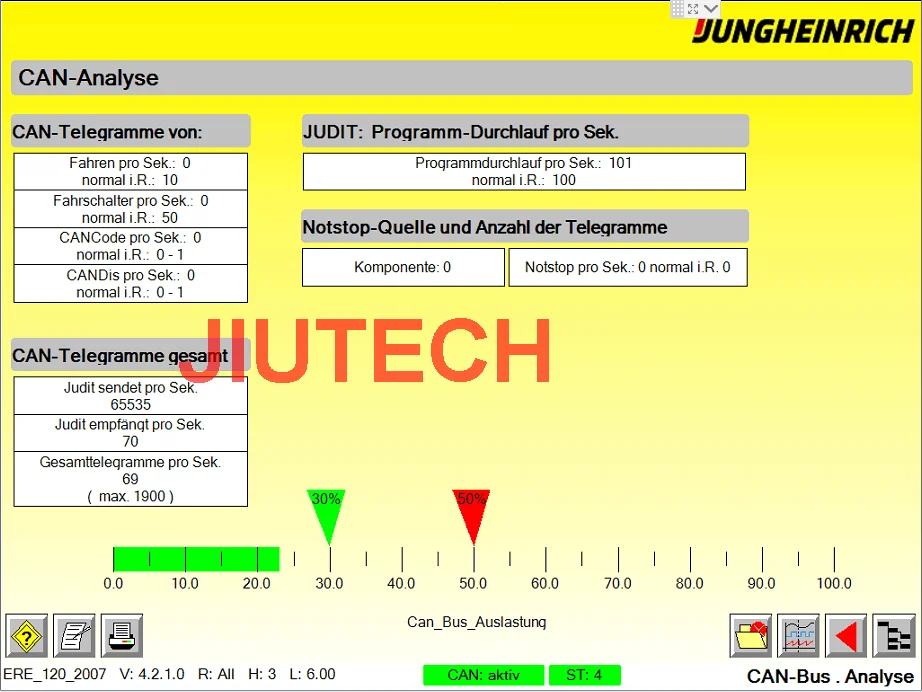Click the Can_Bus_Auslastung label

tap(477, 622)
